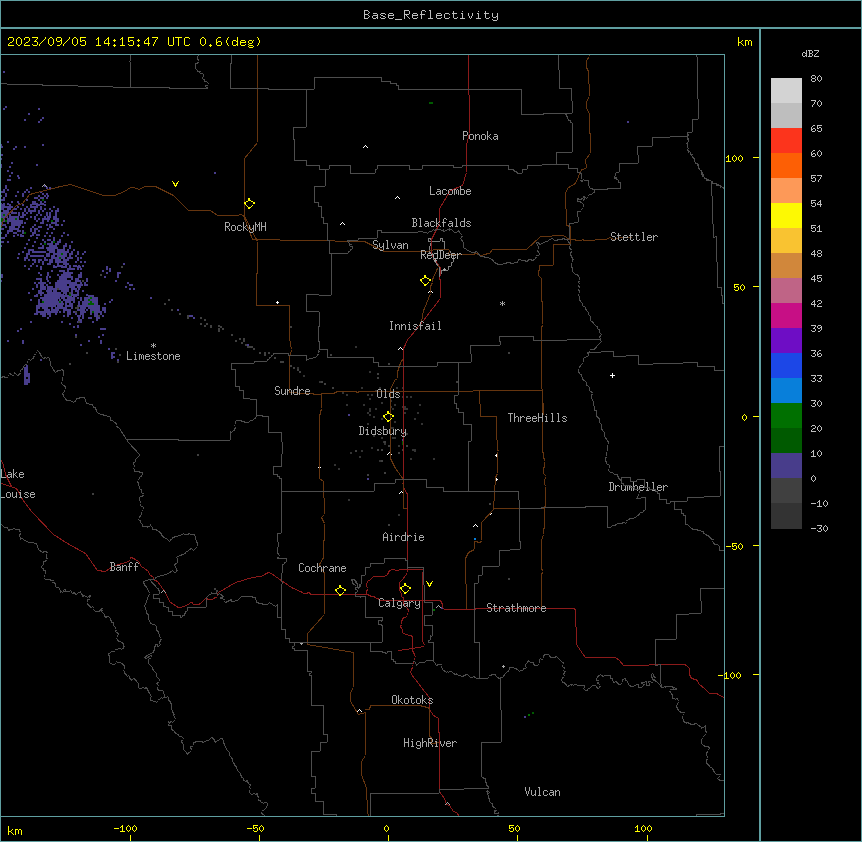Viewport: 862px width, 842px height.
Task: Click the yellow station marker at Olds
Action: 388,417
